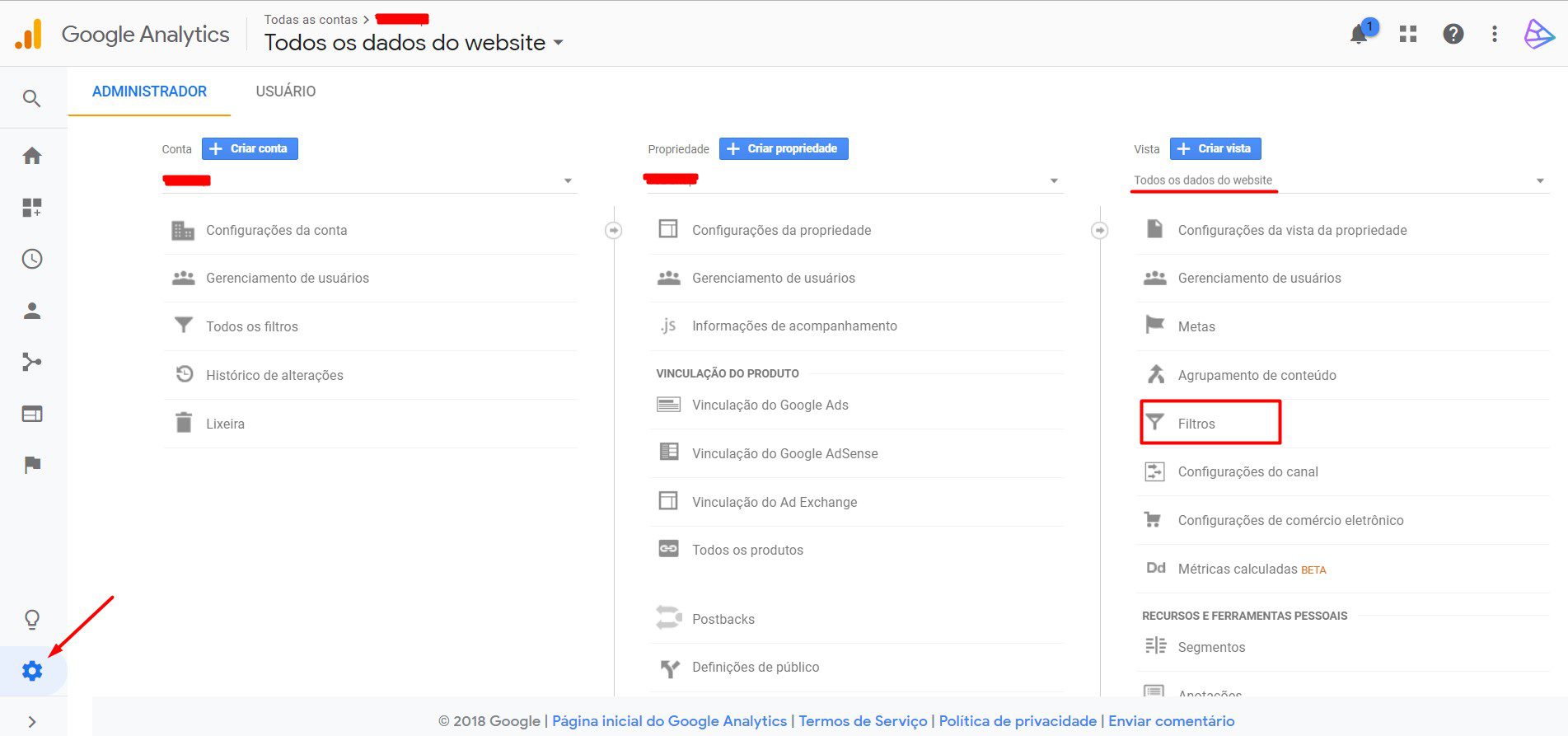Open the three-dot more options menu

coord(1495,34)
